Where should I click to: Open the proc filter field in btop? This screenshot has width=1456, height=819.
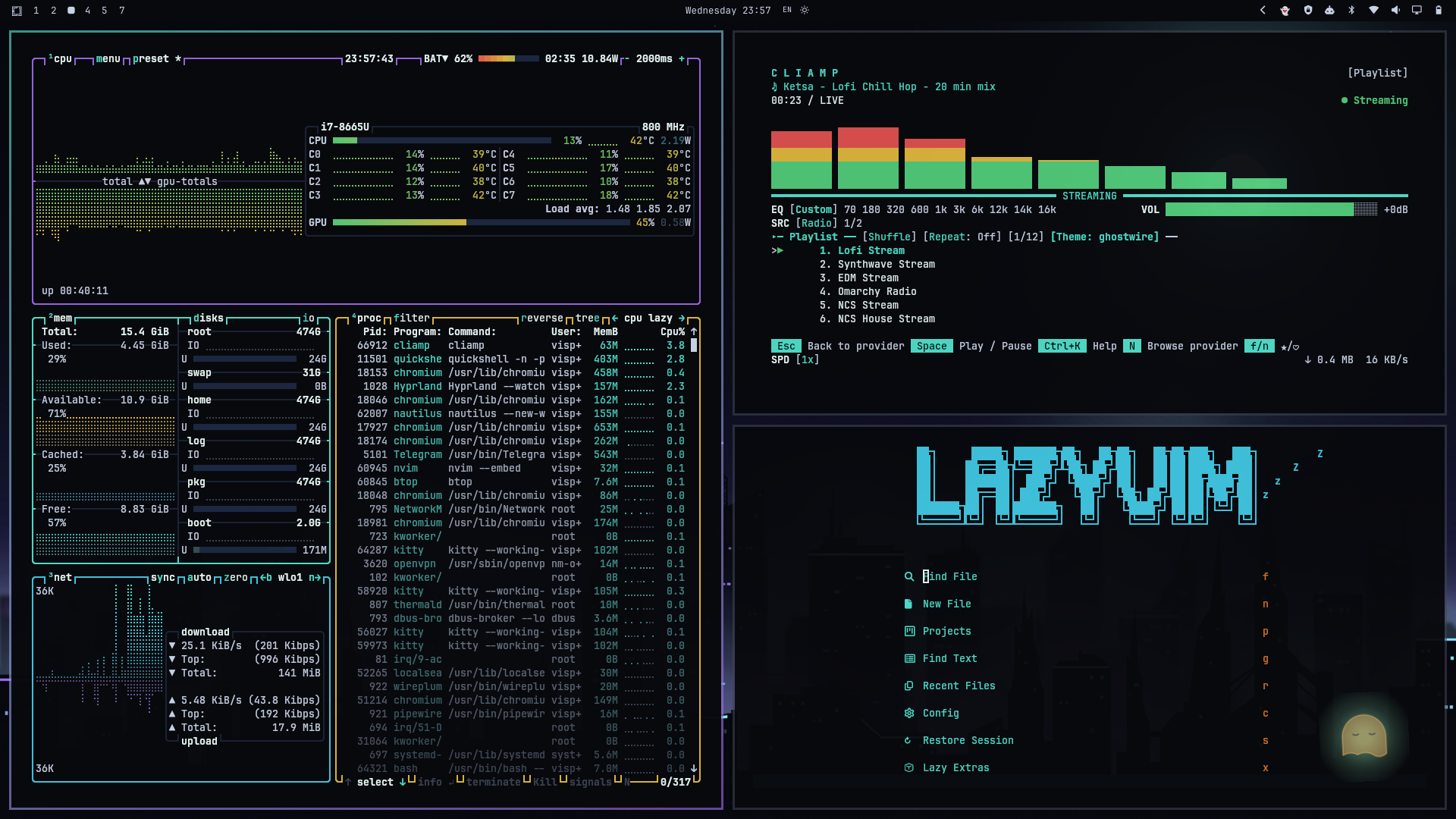point(411,318)
